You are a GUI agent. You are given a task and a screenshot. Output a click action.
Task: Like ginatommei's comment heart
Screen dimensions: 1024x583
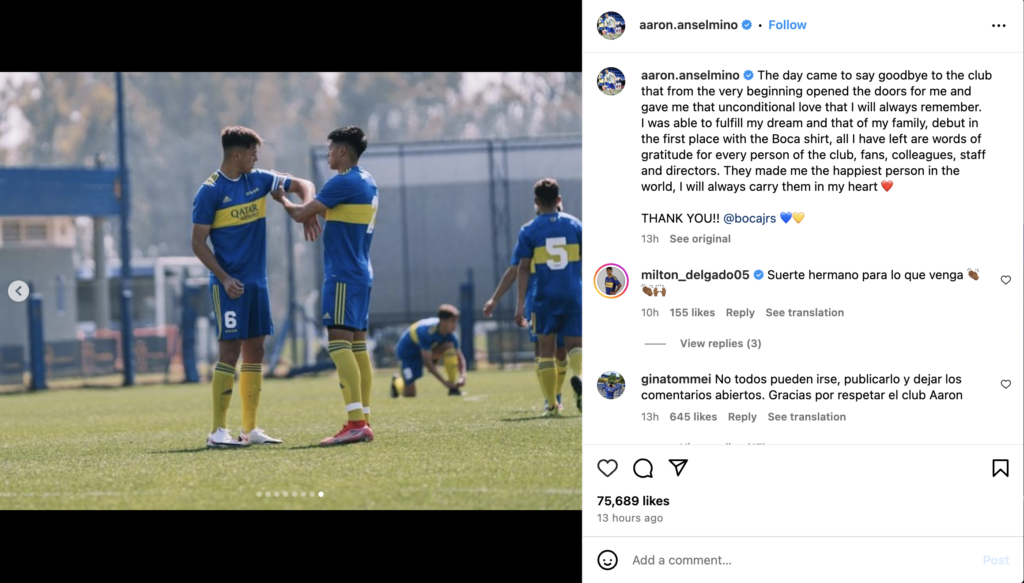tap(1006, 385)
